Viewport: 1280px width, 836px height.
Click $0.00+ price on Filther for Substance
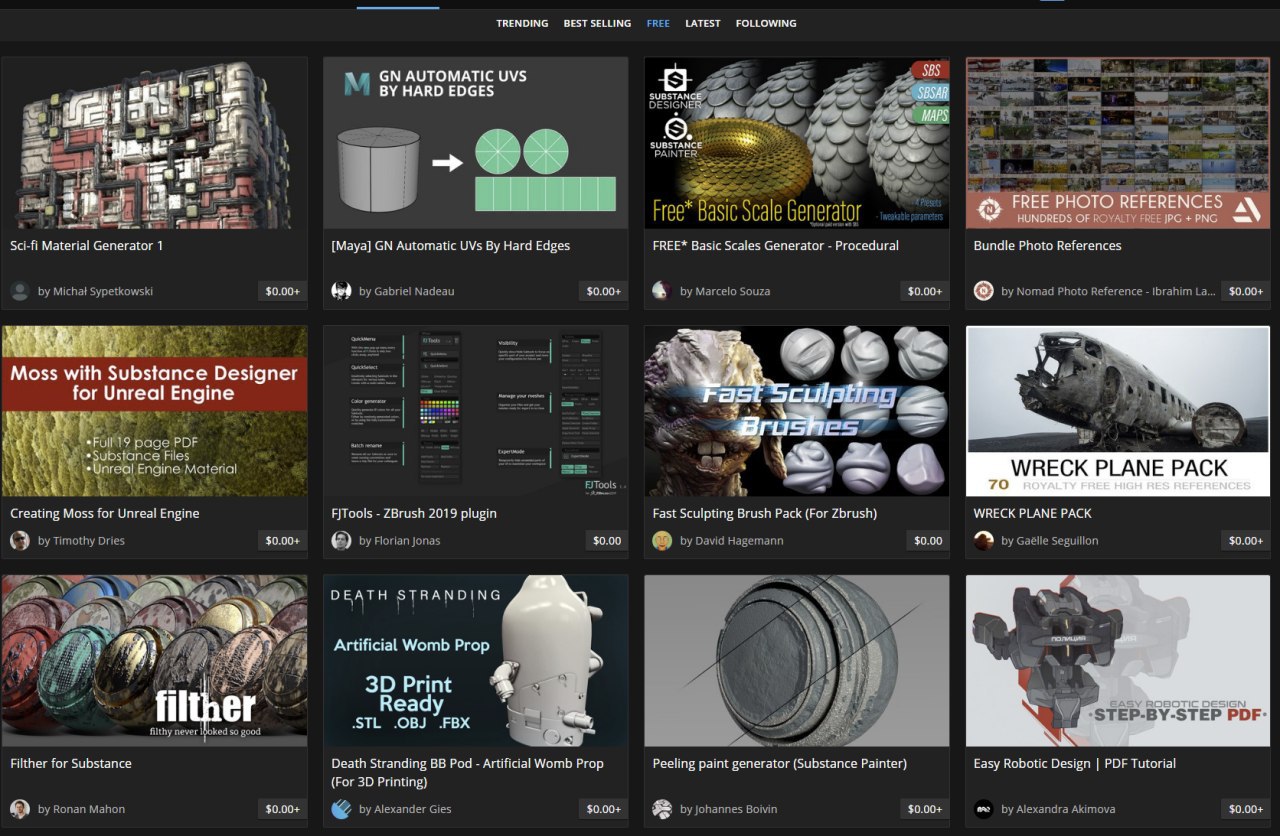(283, 809)
